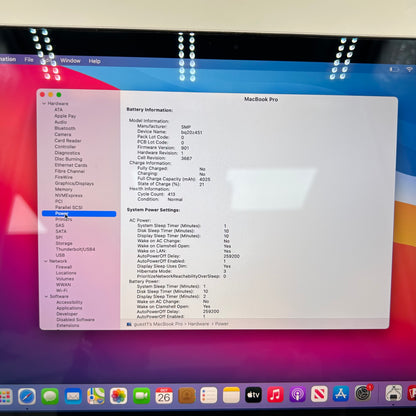Image resolution: width=416 pixels, height=416 pixels.
Task: Open the Calendar icon showing 26
Action: pyautogui.click(x=164, y=396)
